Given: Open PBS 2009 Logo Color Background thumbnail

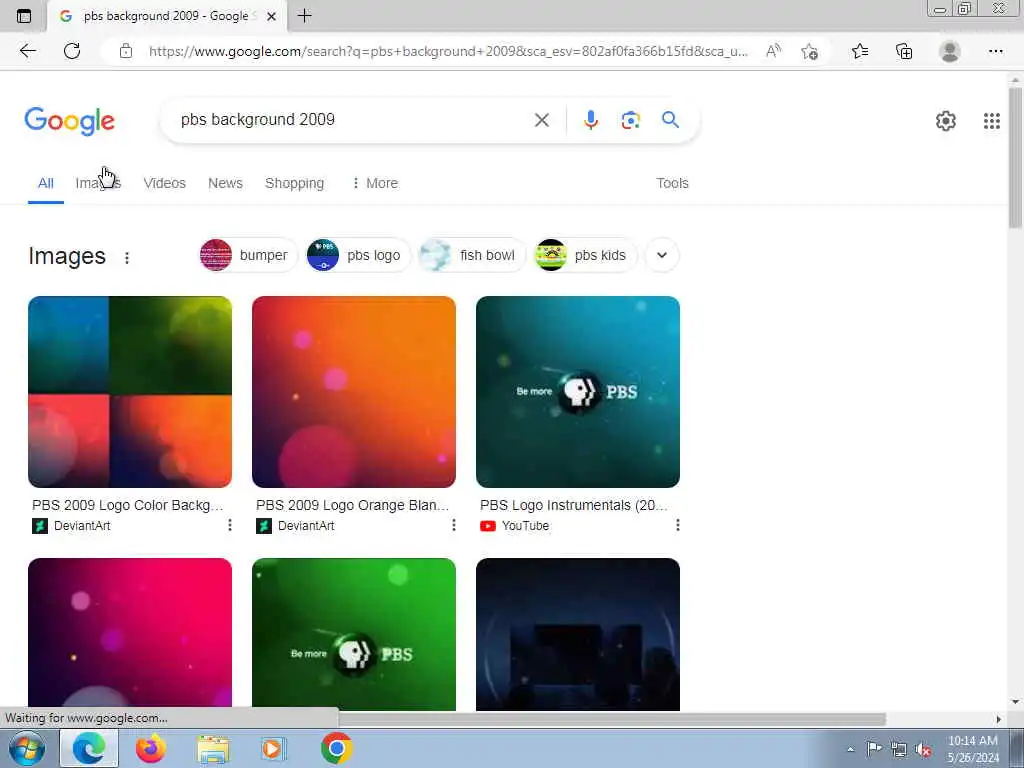Looking at the screenshot, I should (x=130, y=392).
